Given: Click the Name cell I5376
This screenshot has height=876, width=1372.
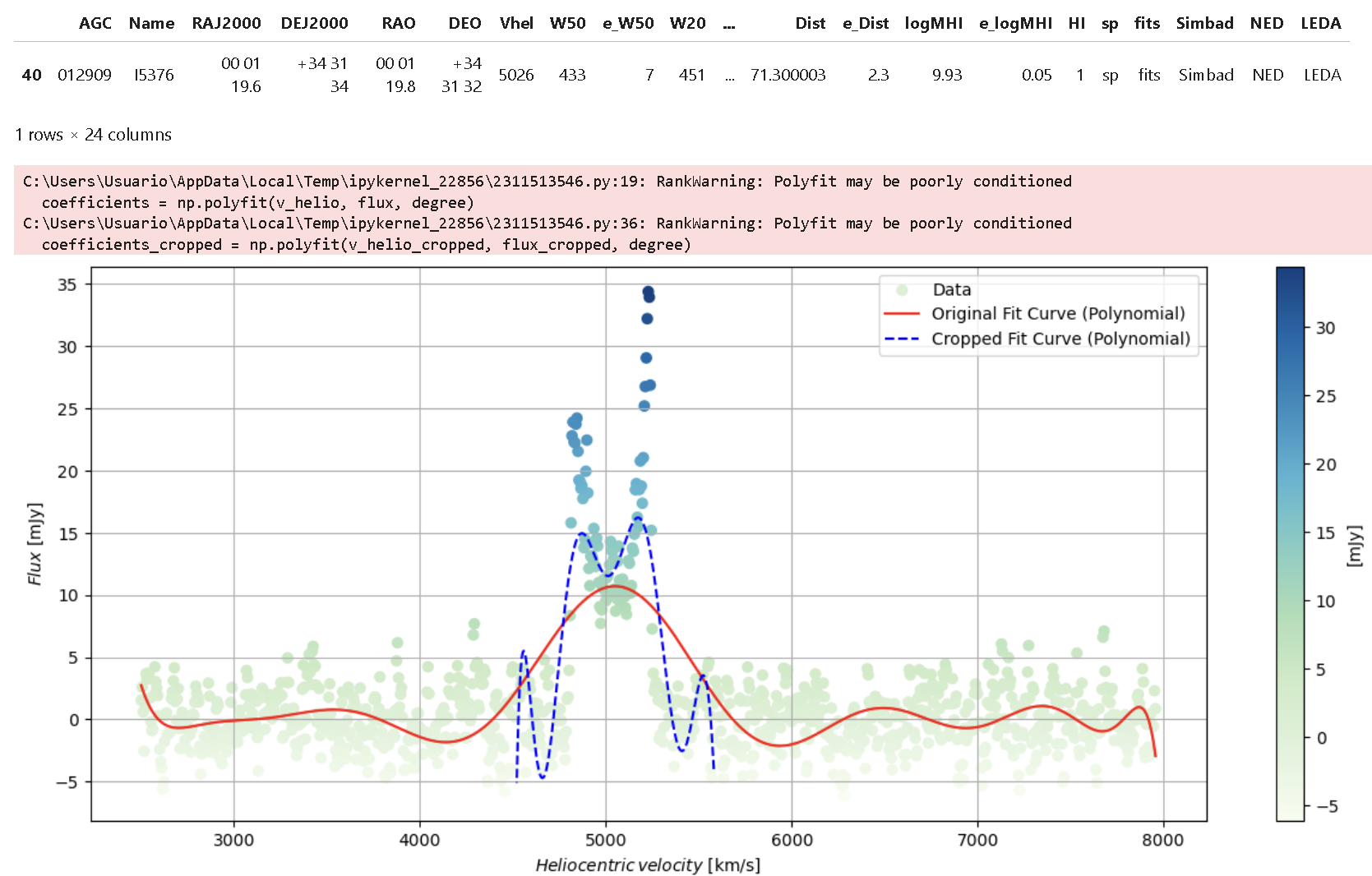Looking at the screenshot, I should [x=154, y=75].
